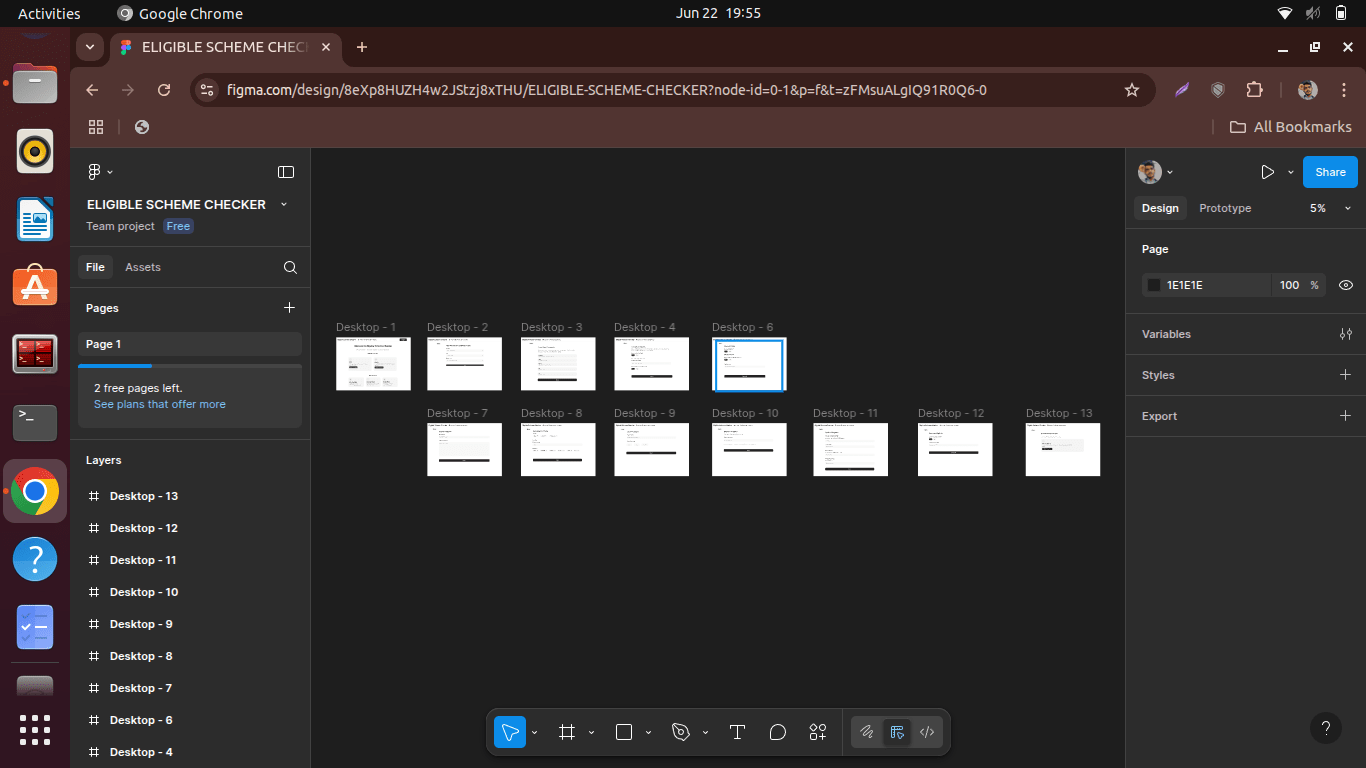Switch to the Prototype tab

click(1225, 208)
